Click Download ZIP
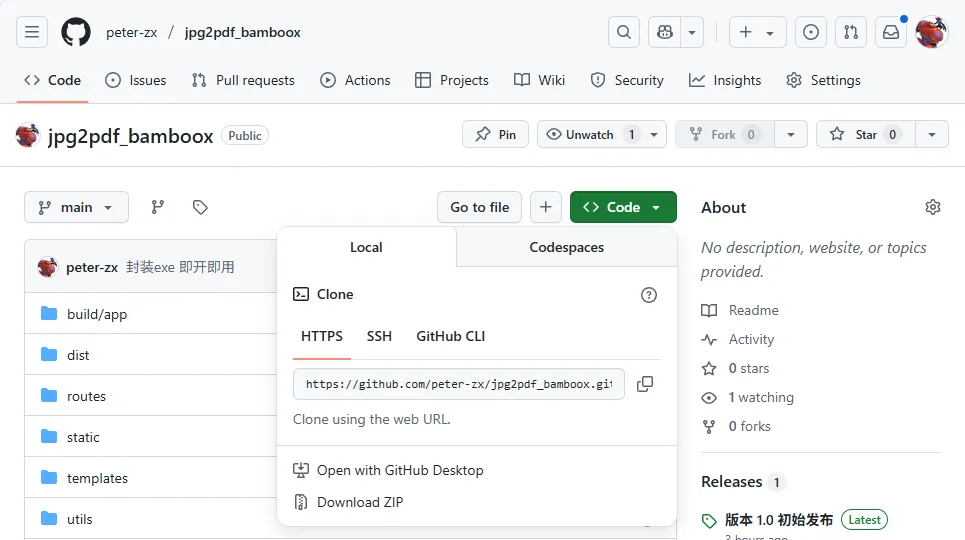This screenshot has width=965, height=540. 360,502
